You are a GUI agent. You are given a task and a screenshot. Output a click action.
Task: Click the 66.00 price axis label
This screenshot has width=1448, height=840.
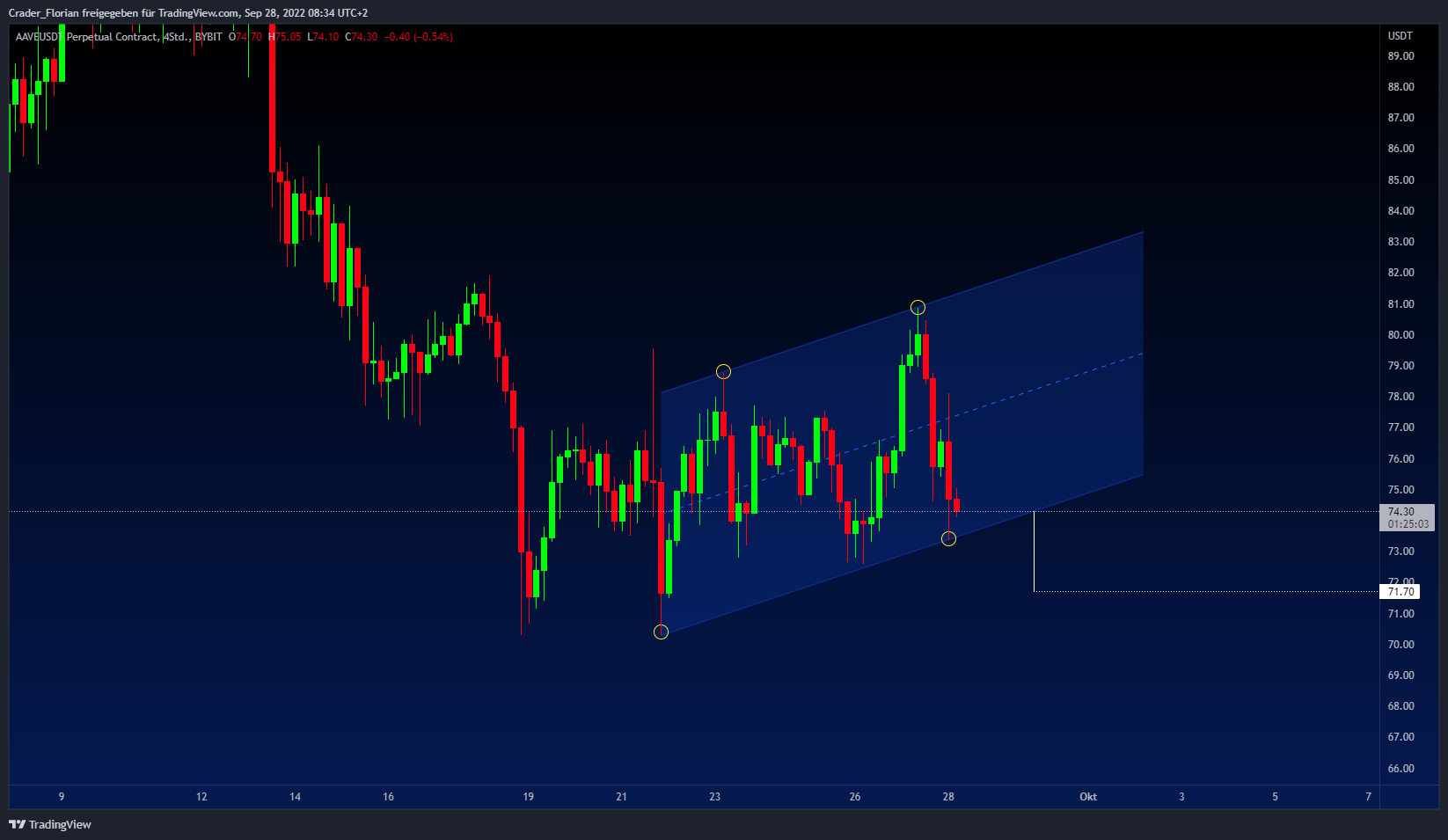pos(1401,769)
